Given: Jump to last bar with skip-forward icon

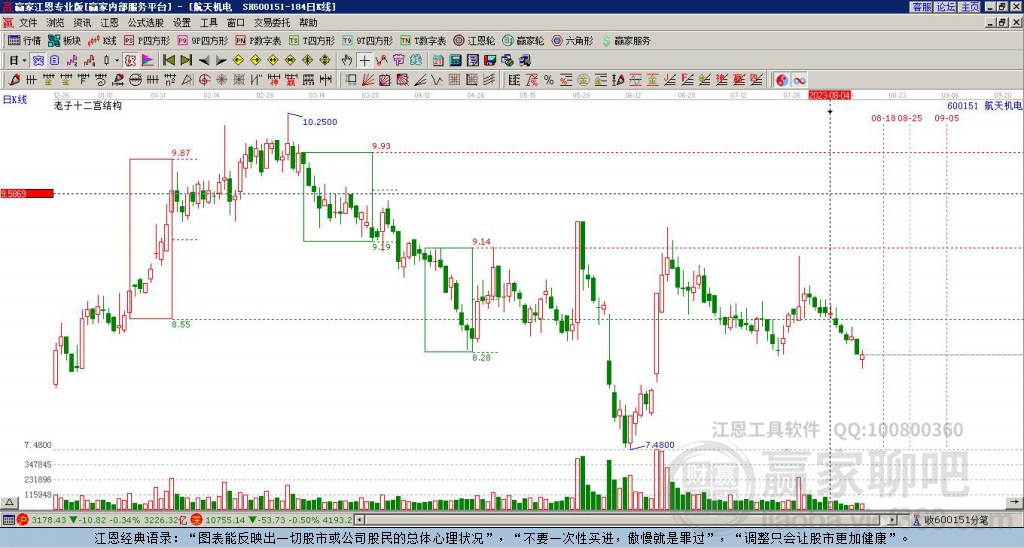Looking at the screenshot, I should click(x=185, y=60).
